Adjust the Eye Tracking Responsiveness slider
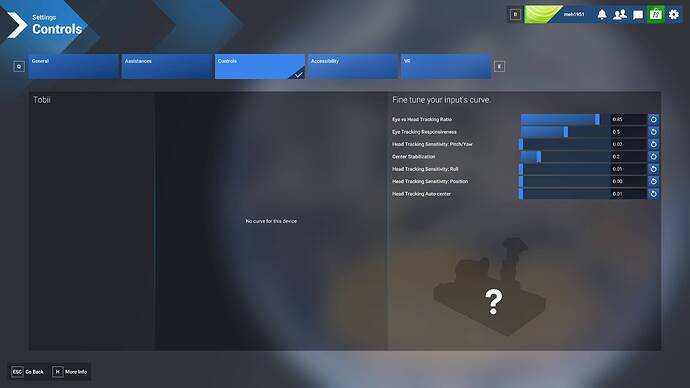 pyautogui.click(x=565, y=132)
